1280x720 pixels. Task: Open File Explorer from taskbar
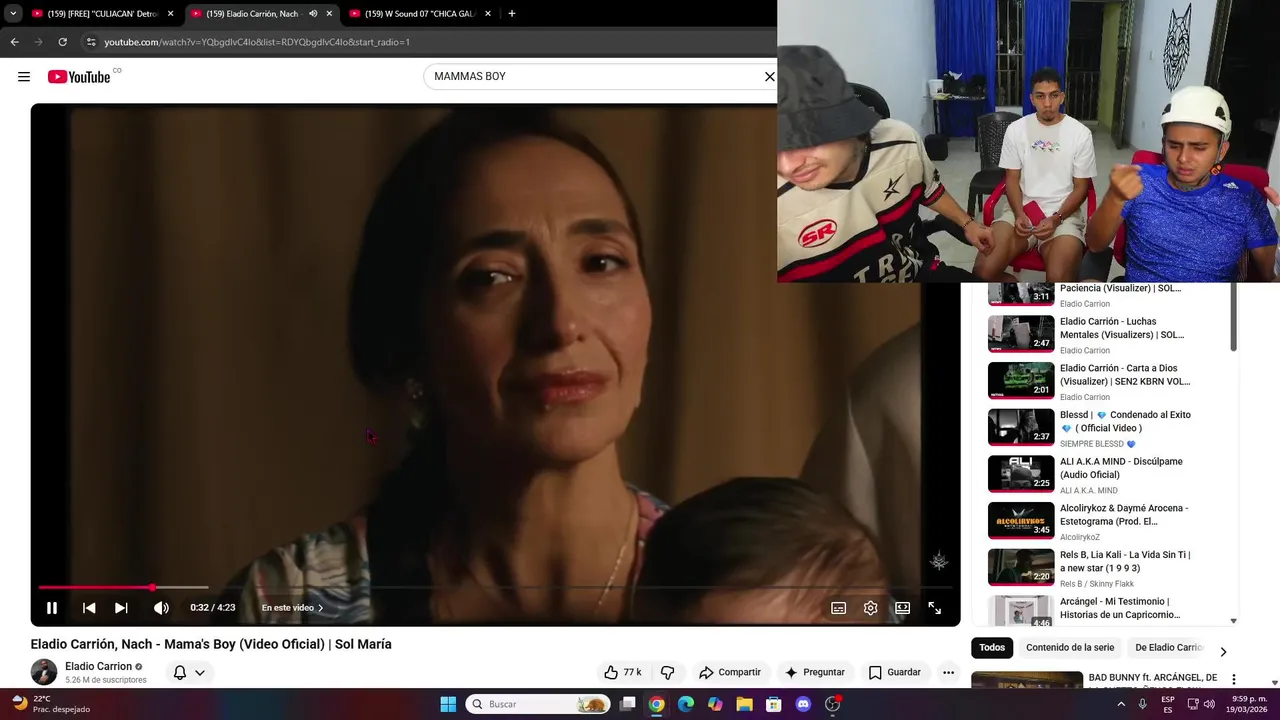(x=744, y=704)
